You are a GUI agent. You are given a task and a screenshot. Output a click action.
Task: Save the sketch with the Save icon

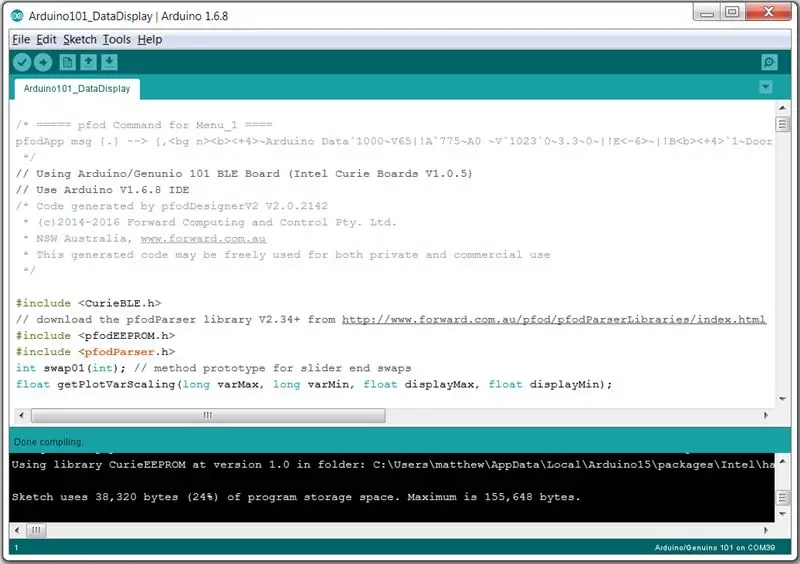click(109, 62)
